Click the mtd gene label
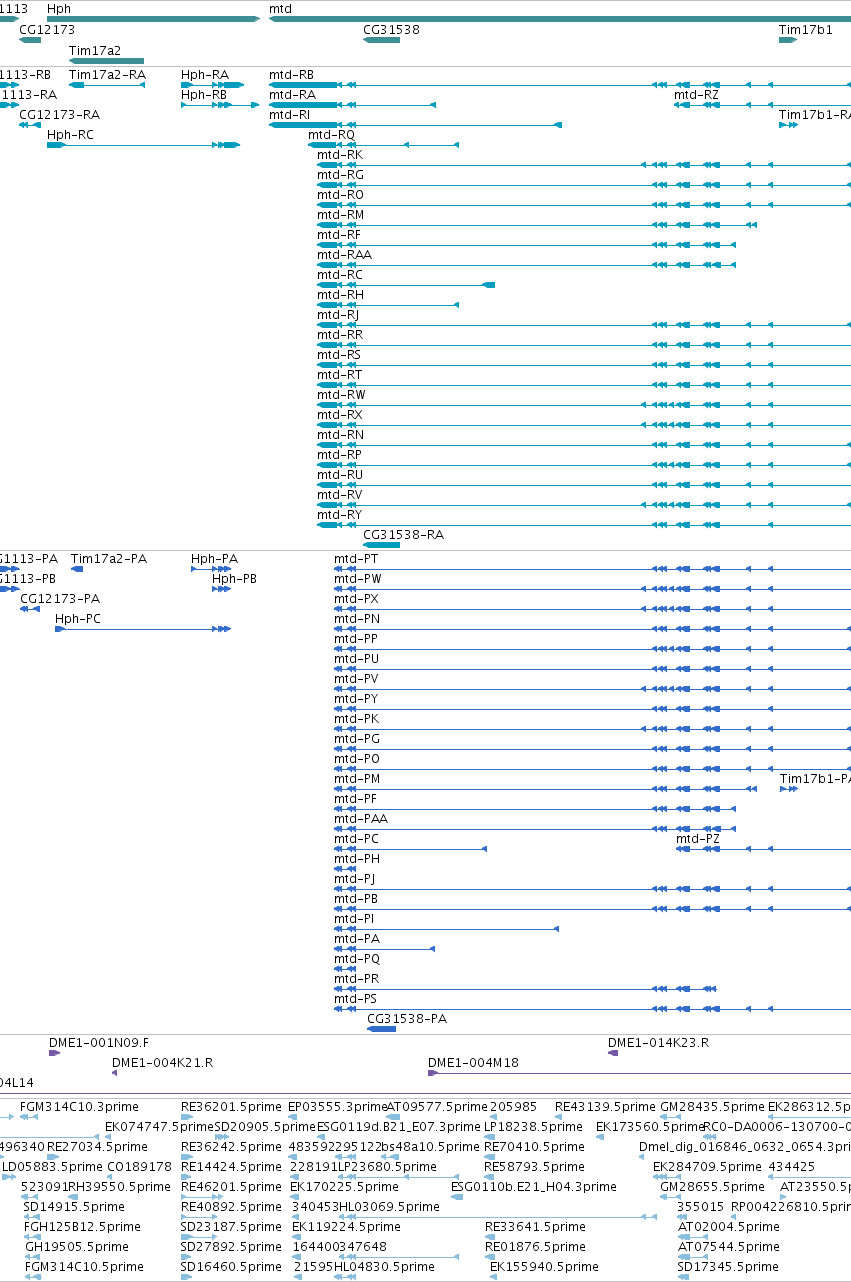This screenshot has width=851, height=1282. 281,8
